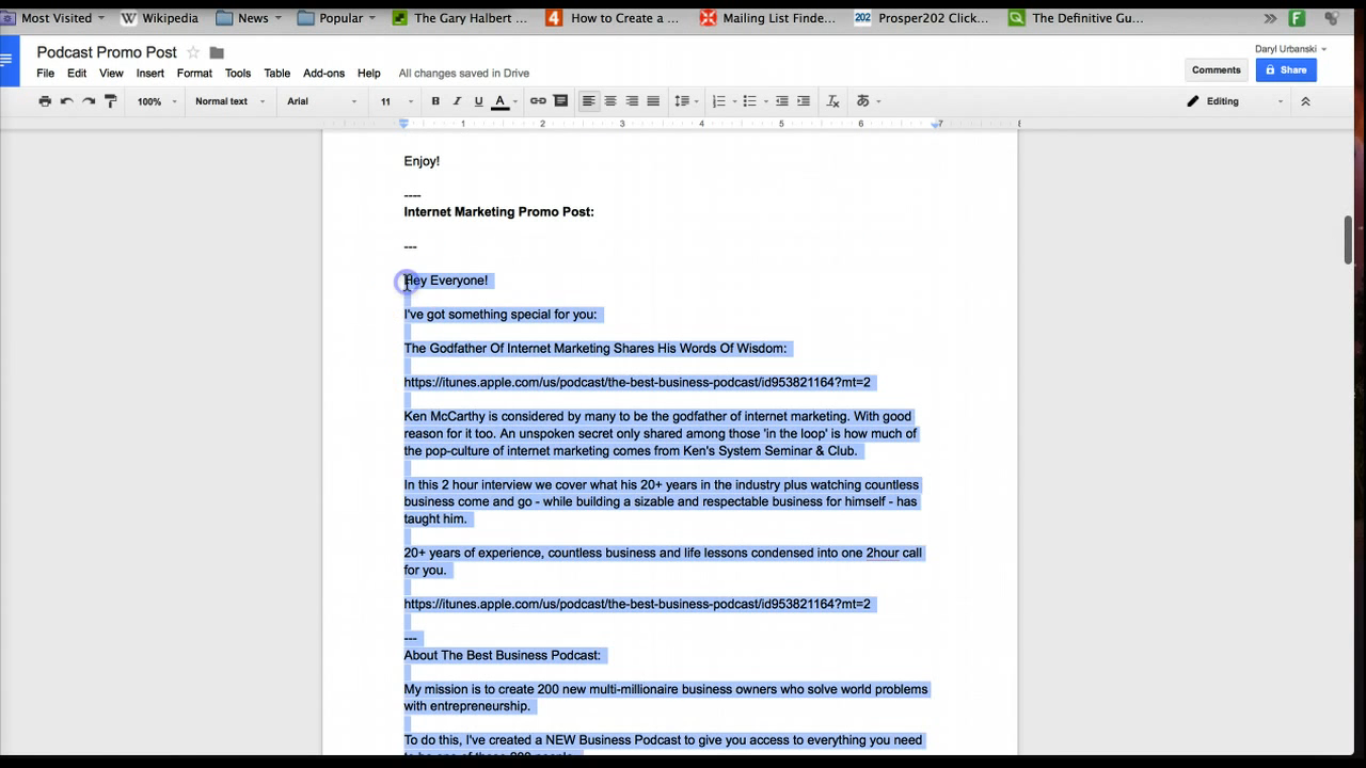The image size is (1366, 768).
Task: Open bulleted list style dropdown arrow
Action: click(x=766, y=102)
